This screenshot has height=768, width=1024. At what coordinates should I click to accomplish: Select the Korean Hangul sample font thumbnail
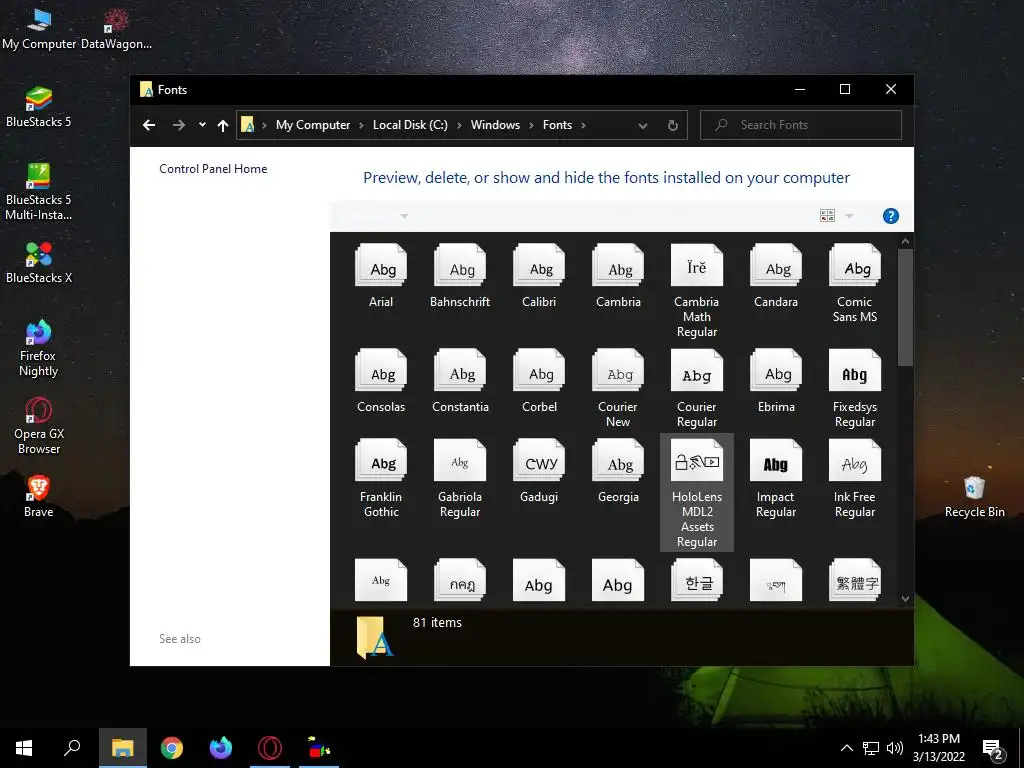tap(697, 580)
